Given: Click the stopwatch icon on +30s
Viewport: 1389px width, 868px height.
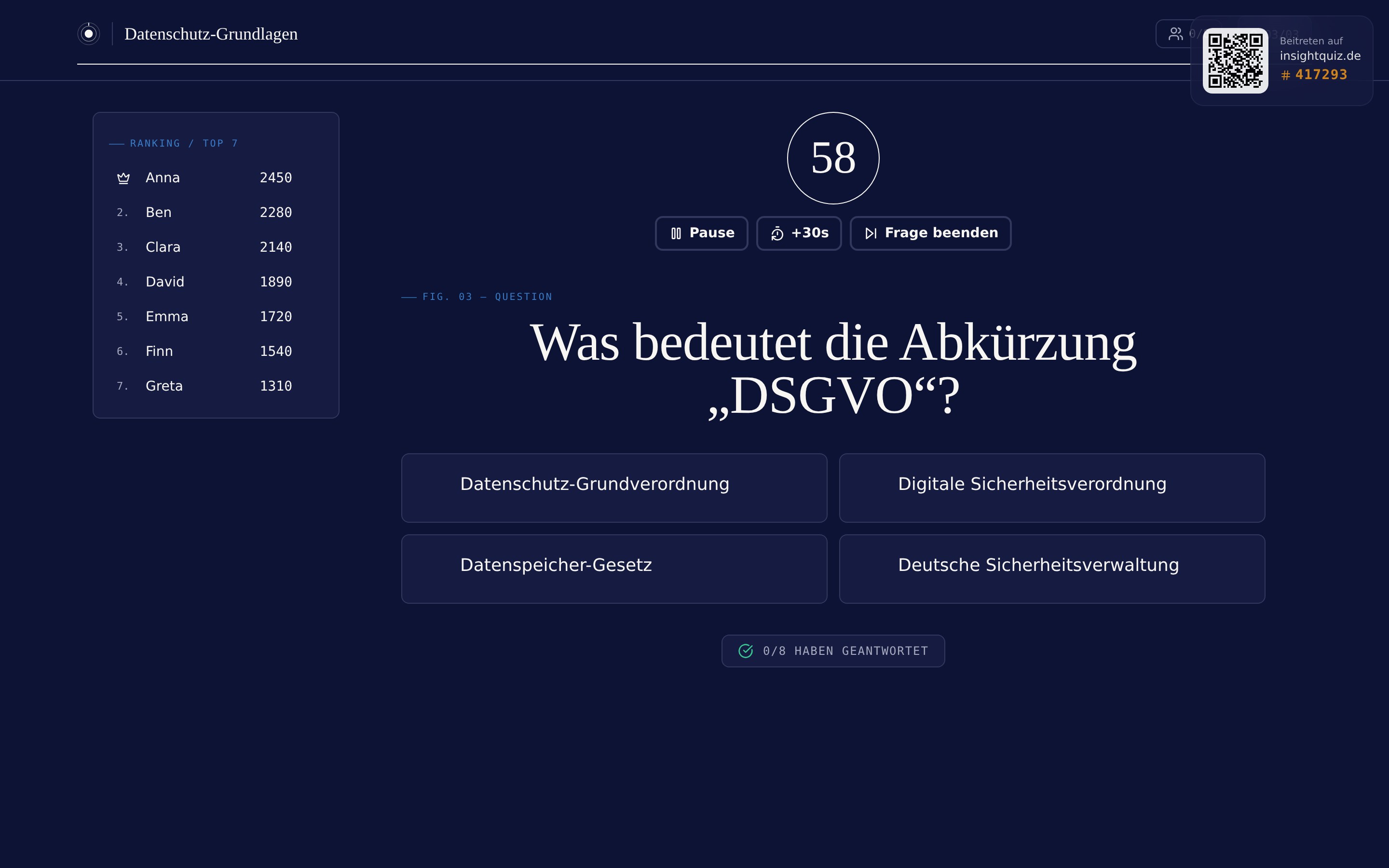Looking at the screenshot, I should click(x=777, y=233).
